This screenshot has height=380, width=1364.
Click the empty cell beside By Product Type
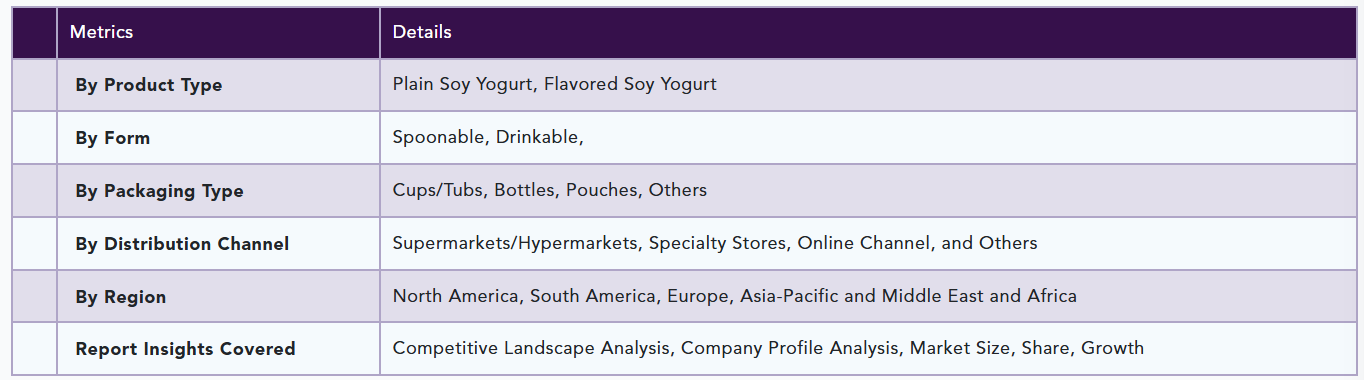(x=35, y=85)
